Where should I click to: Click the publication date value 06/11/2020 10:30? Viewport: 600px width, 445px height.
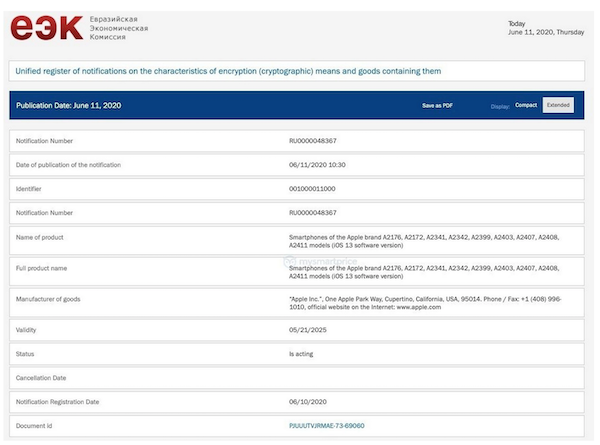point(318,164)
